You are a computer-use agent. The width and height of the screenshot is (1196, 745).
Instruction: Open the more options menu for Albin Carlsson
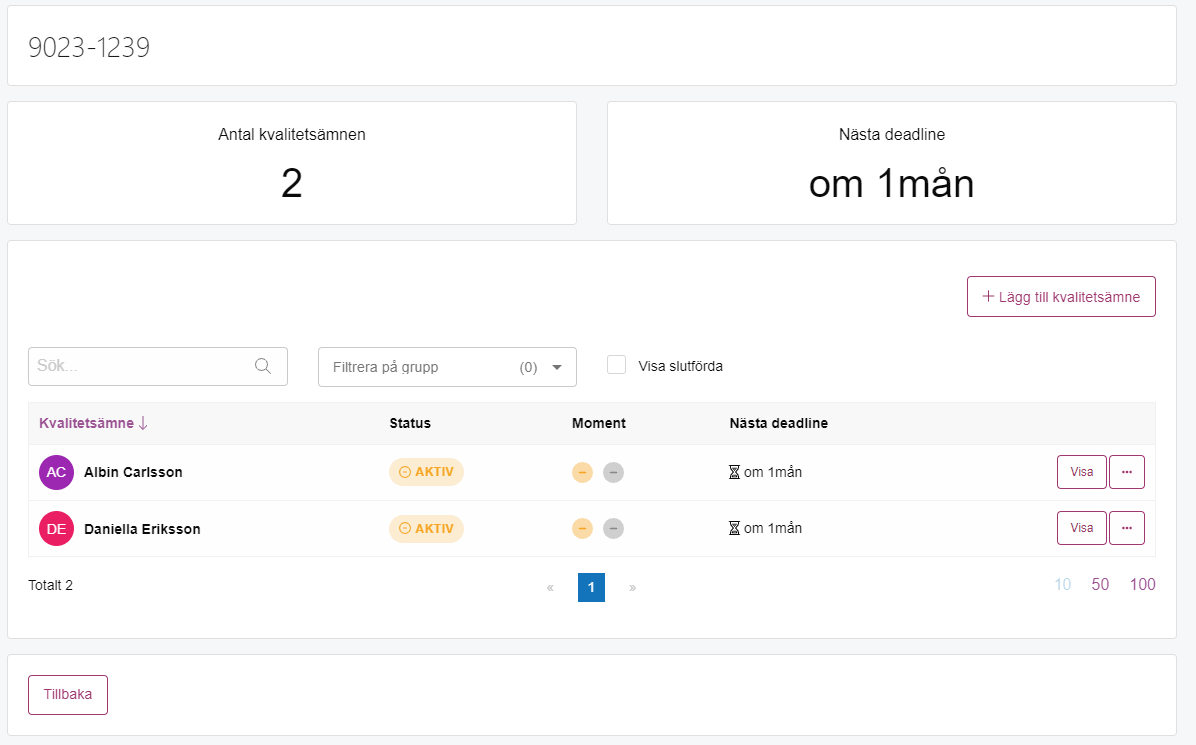click(1127, 472)
